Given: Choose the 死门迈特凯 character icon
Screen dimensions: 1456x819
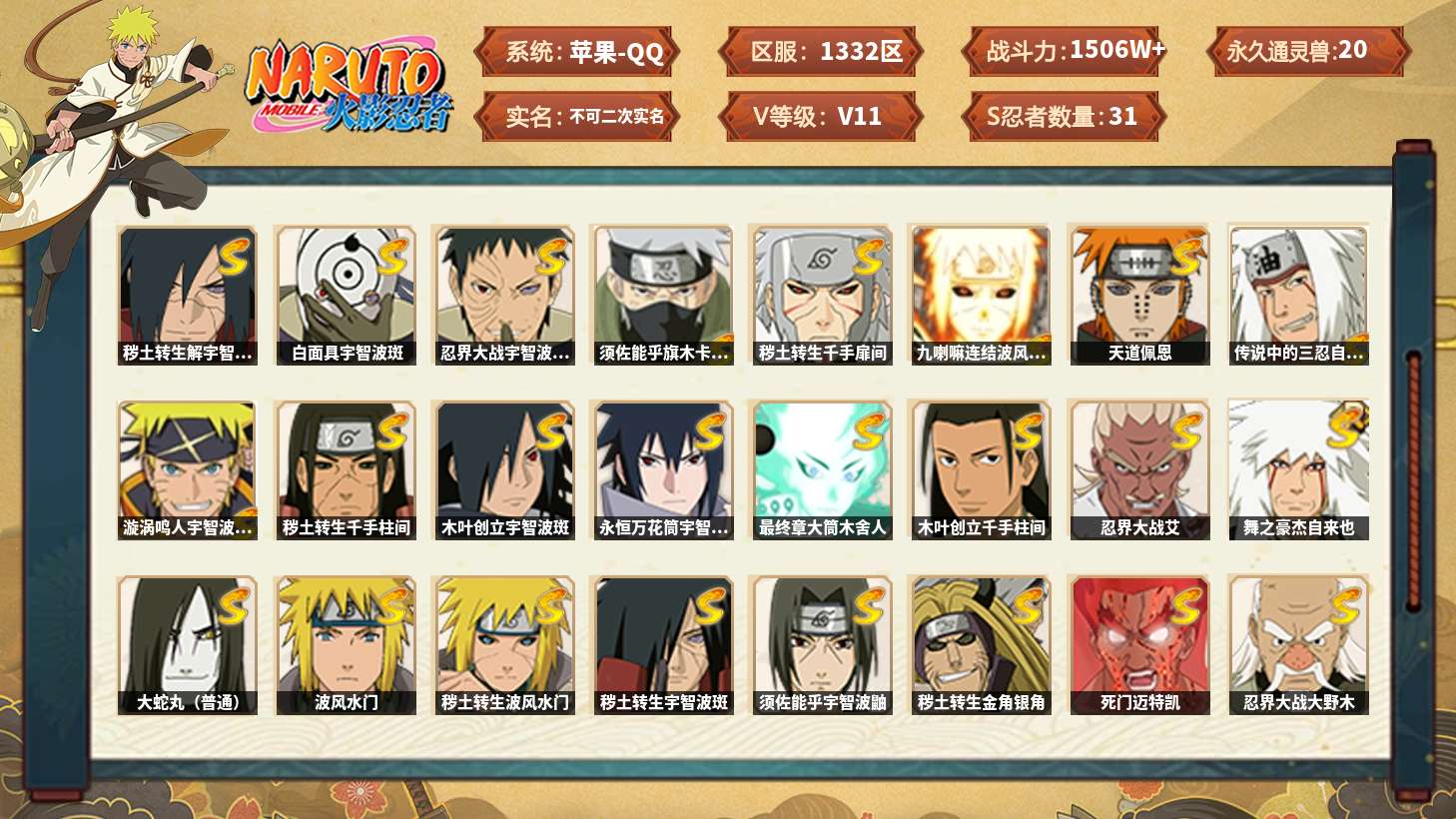Looking at the screenshot, I should 1138,645.
